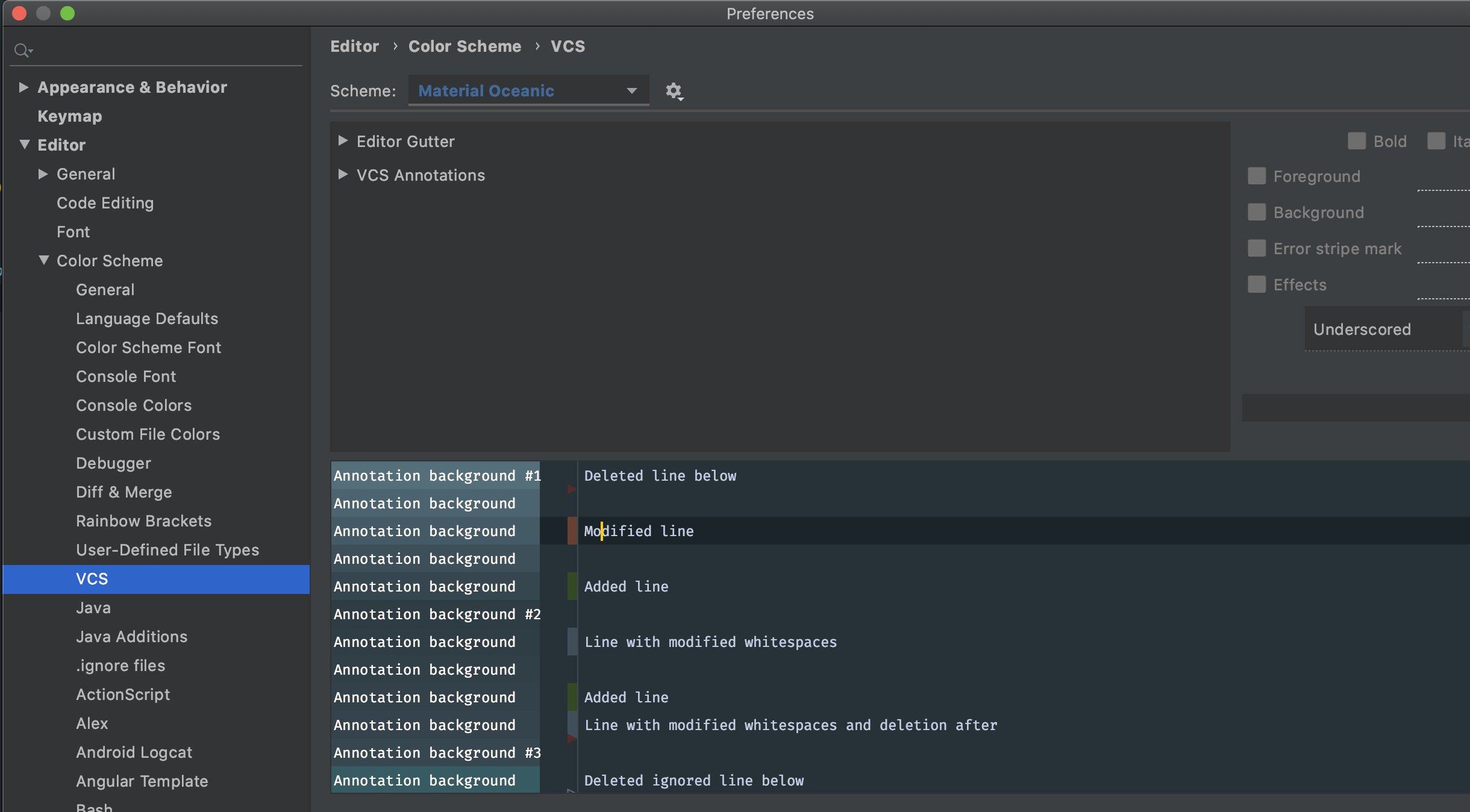Select Console Colors in the sidebar
Viewport: 1470px width, 812px height.
pos(134,405)
